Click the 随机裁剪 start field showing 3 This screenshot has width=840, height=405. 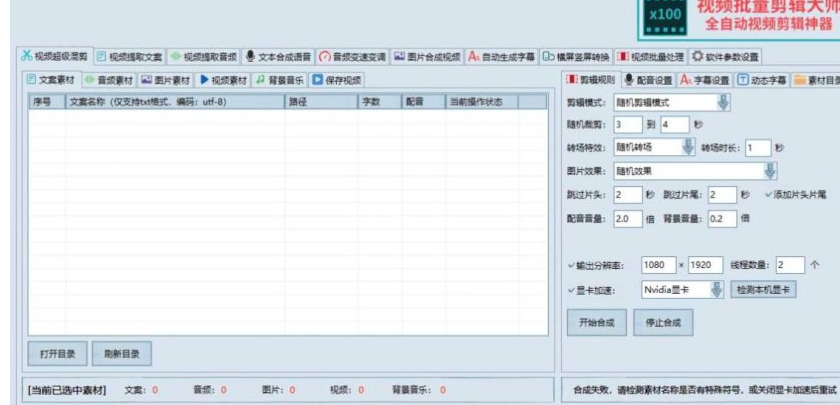(628, 125)
